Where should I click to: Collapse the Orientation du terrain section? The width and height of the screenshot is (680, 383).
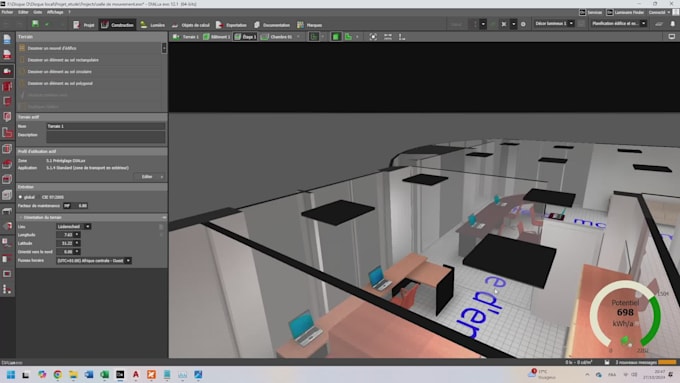click(x=20, y=217)
